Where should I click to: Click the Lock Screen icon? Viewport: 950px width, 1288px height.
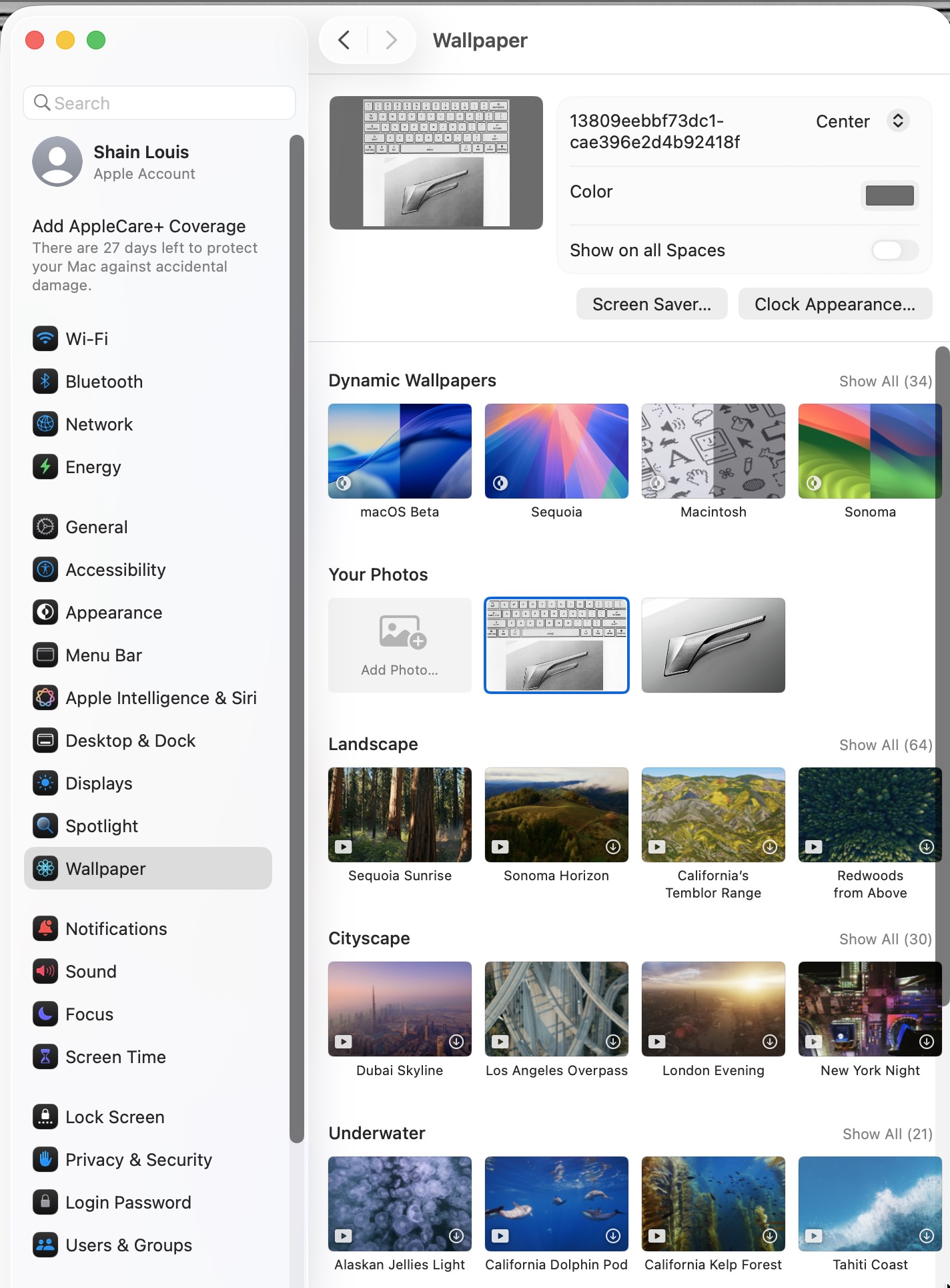click(45, 1116)
